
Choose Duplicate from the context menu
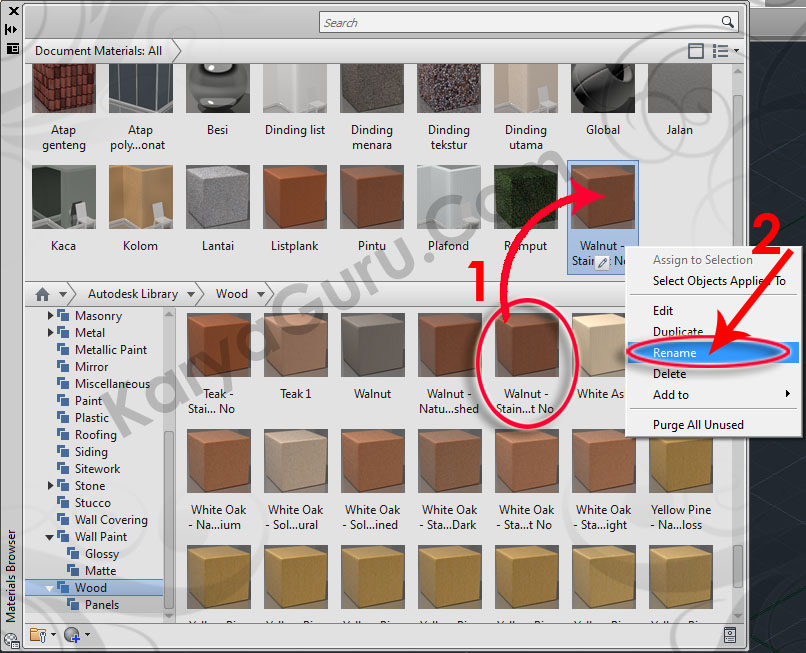pyautogui.click(x=677, y=332)
